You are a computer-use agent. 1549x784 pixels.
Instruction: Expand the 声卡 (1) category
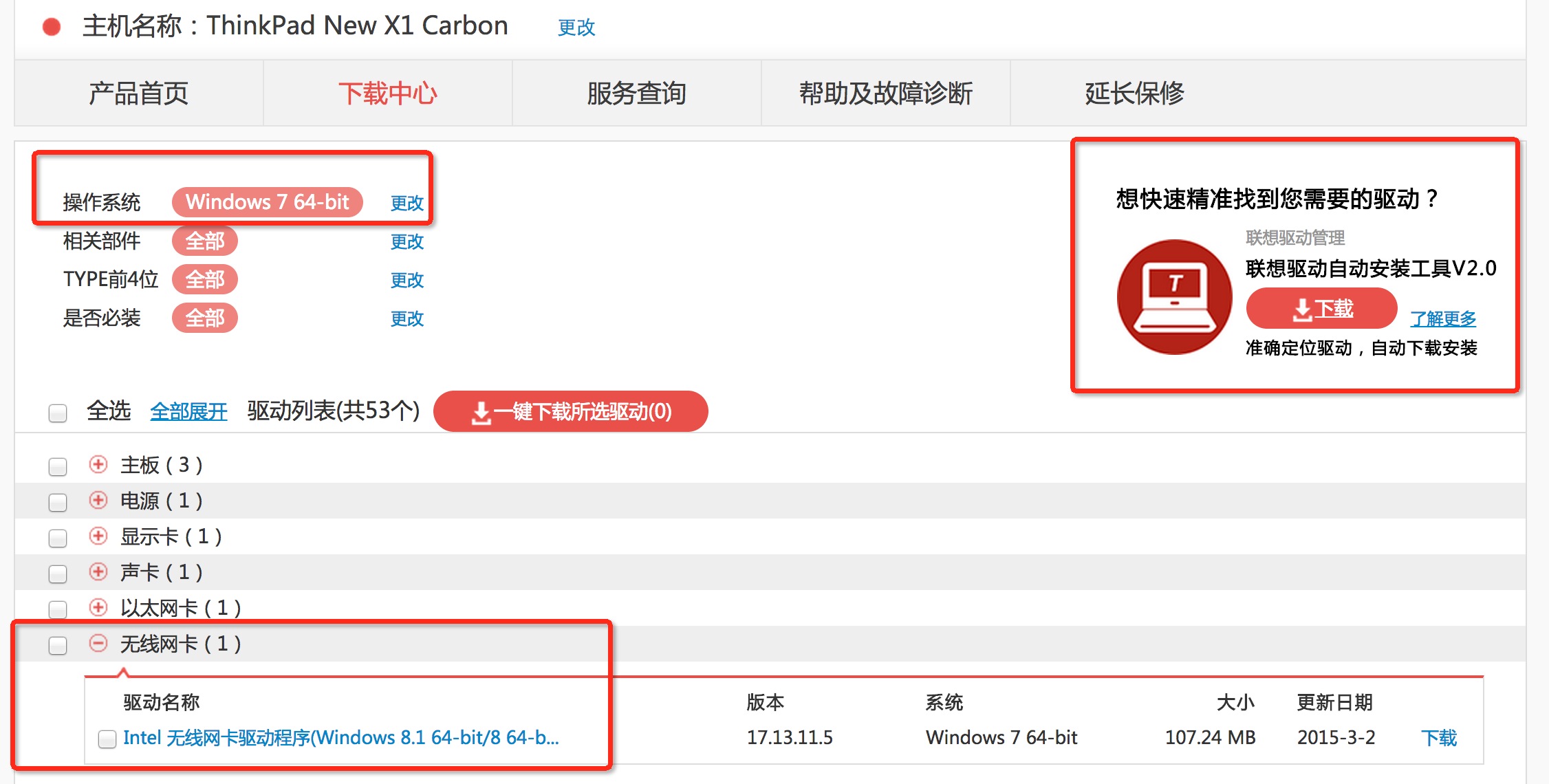coord(98,571)
